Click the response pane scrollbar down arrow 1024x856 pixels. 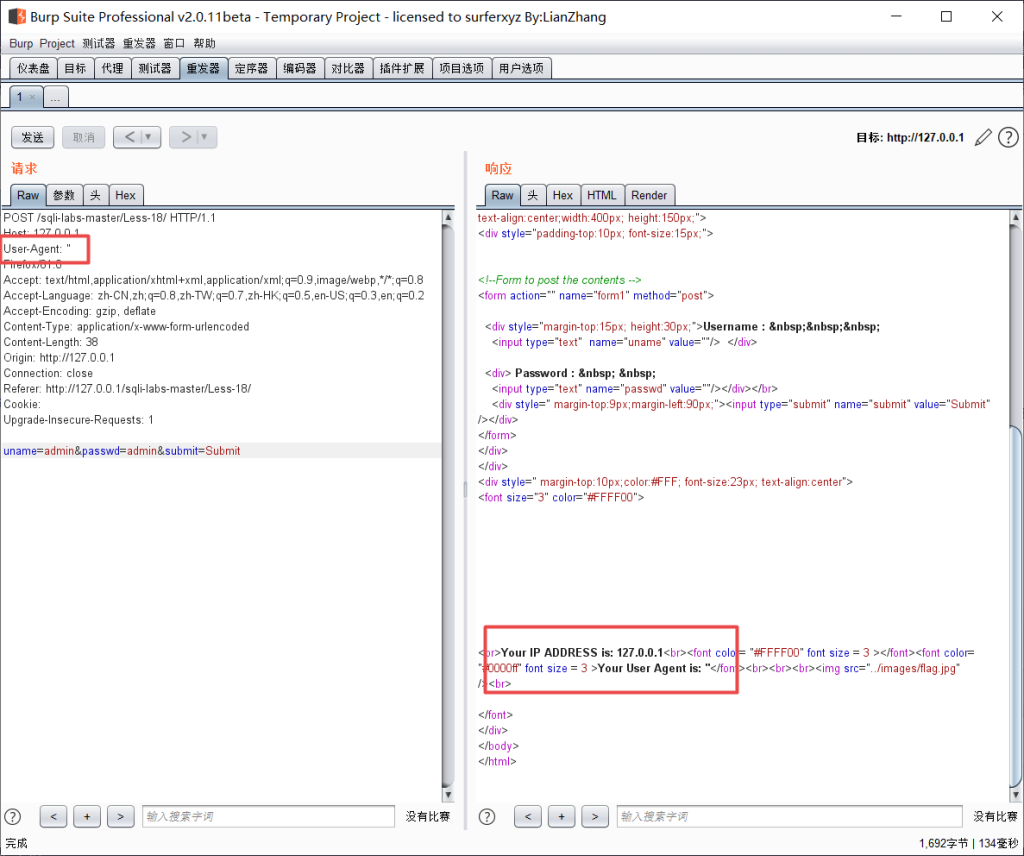click(x=1016, y=795)
